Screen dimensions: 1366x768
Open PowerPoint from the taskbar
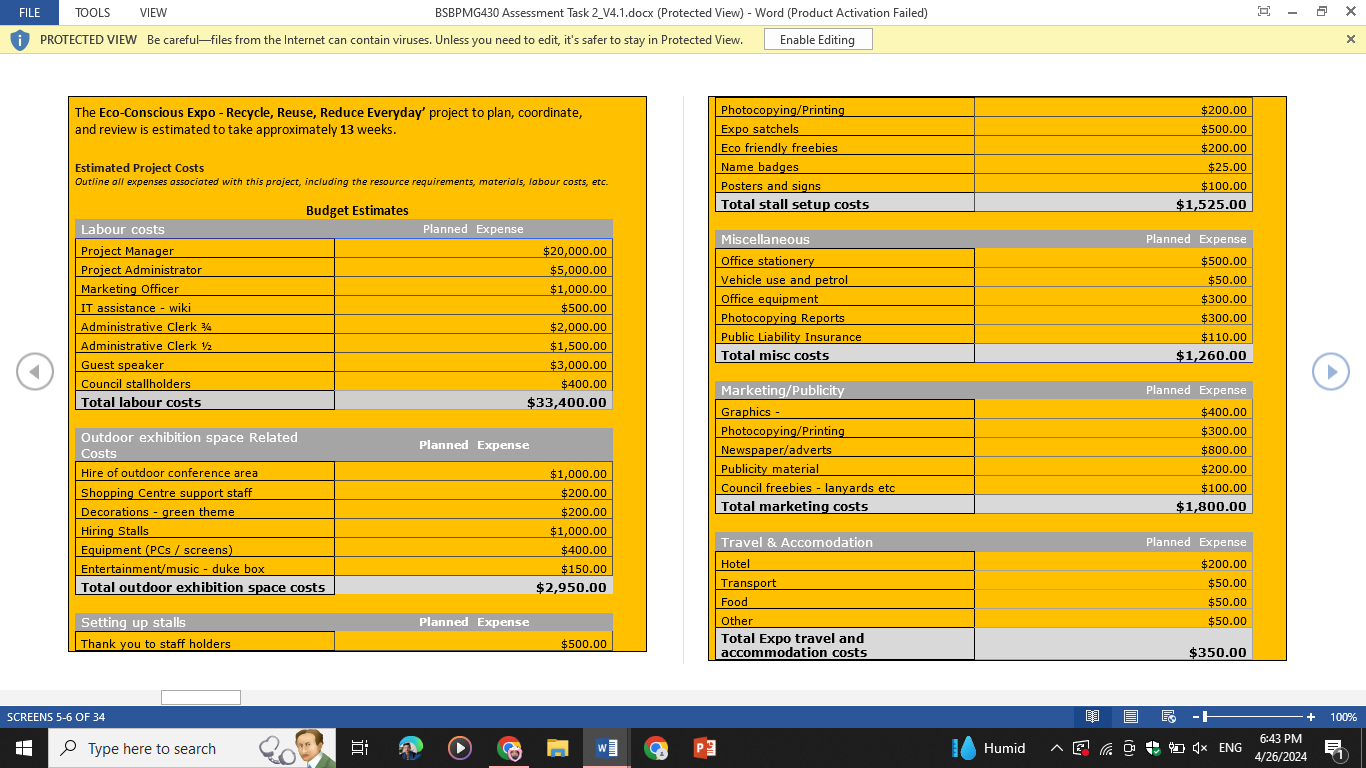click(704, 747)
